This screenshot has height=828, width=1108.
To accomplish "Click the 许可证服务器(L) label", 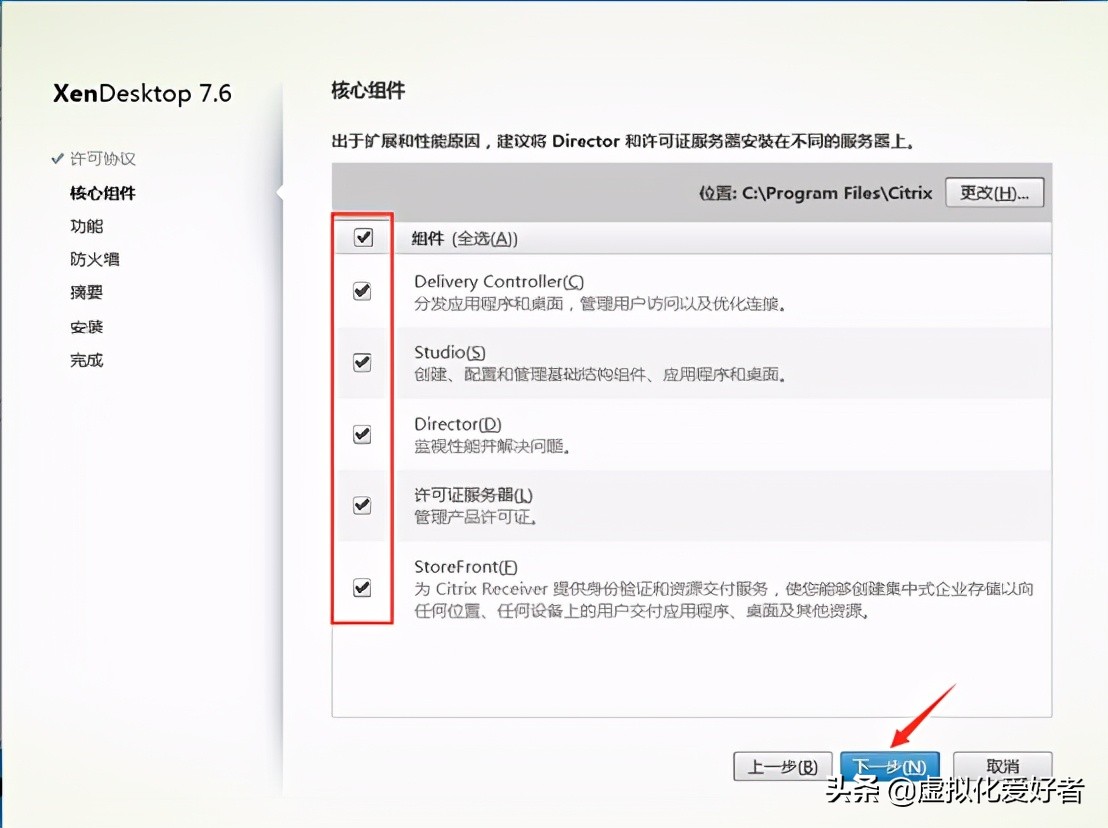I will coord(473,495).
